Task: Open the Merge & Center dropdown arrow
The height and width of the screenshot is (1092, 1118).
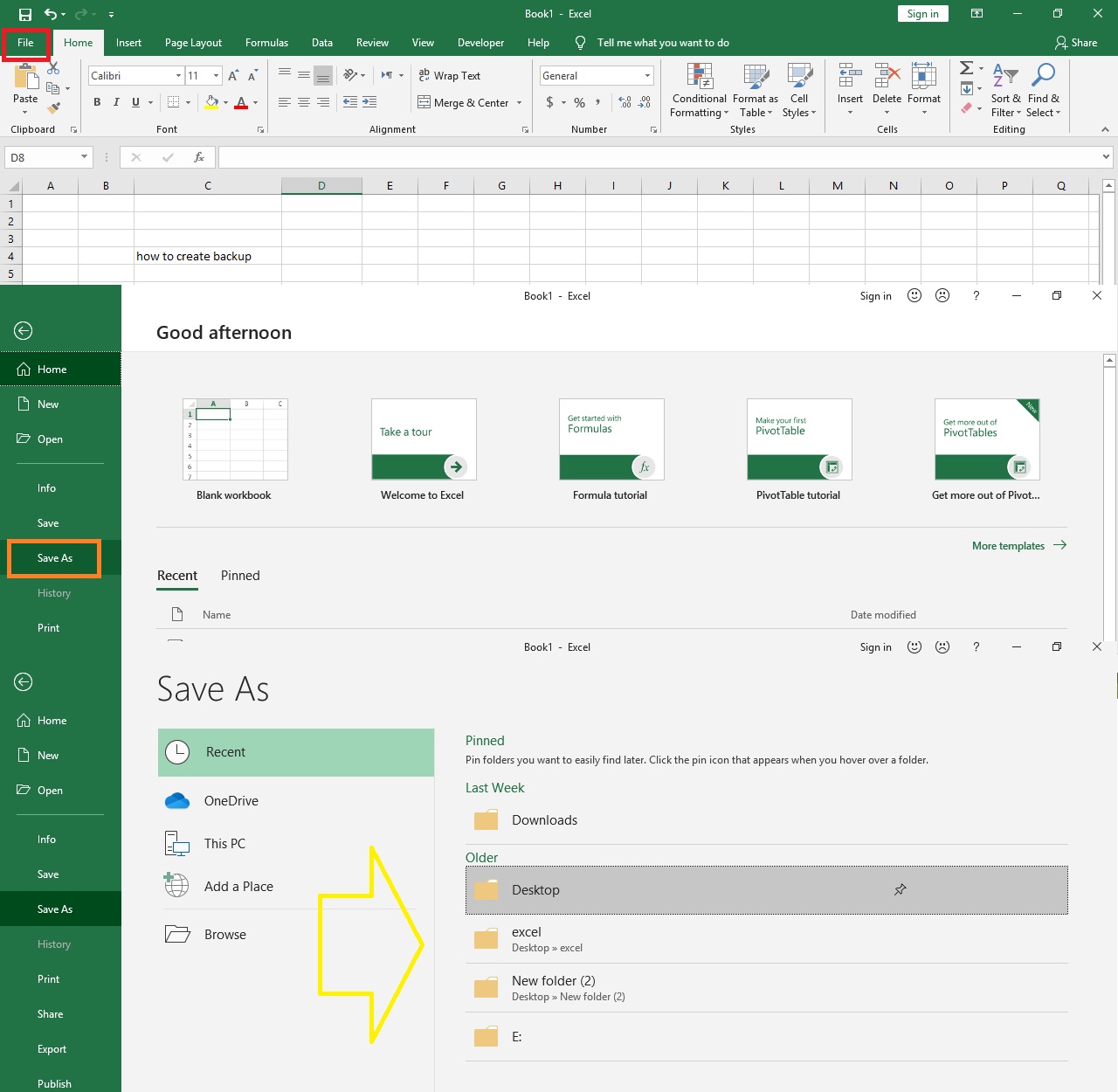Action: [x=520, y=103]
